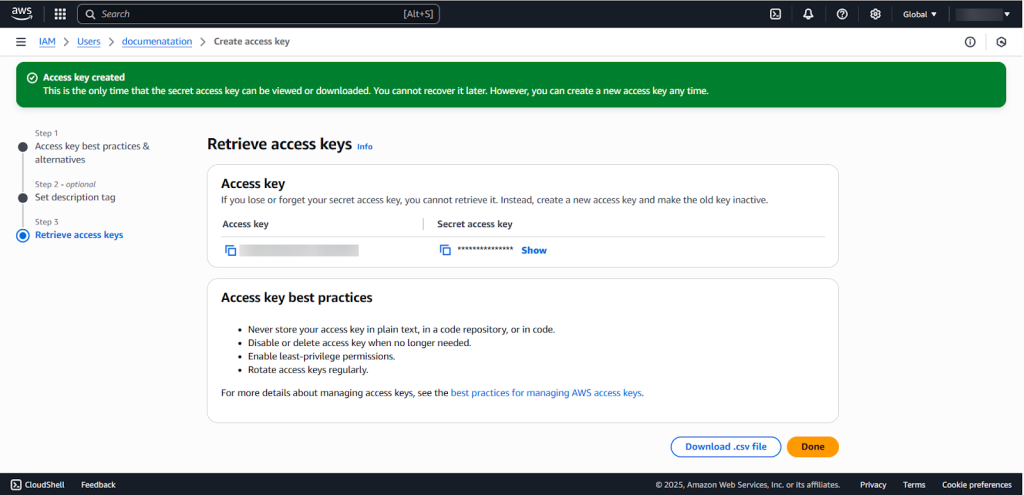
Task: Open the services grid menu icon
Action: 60,14
